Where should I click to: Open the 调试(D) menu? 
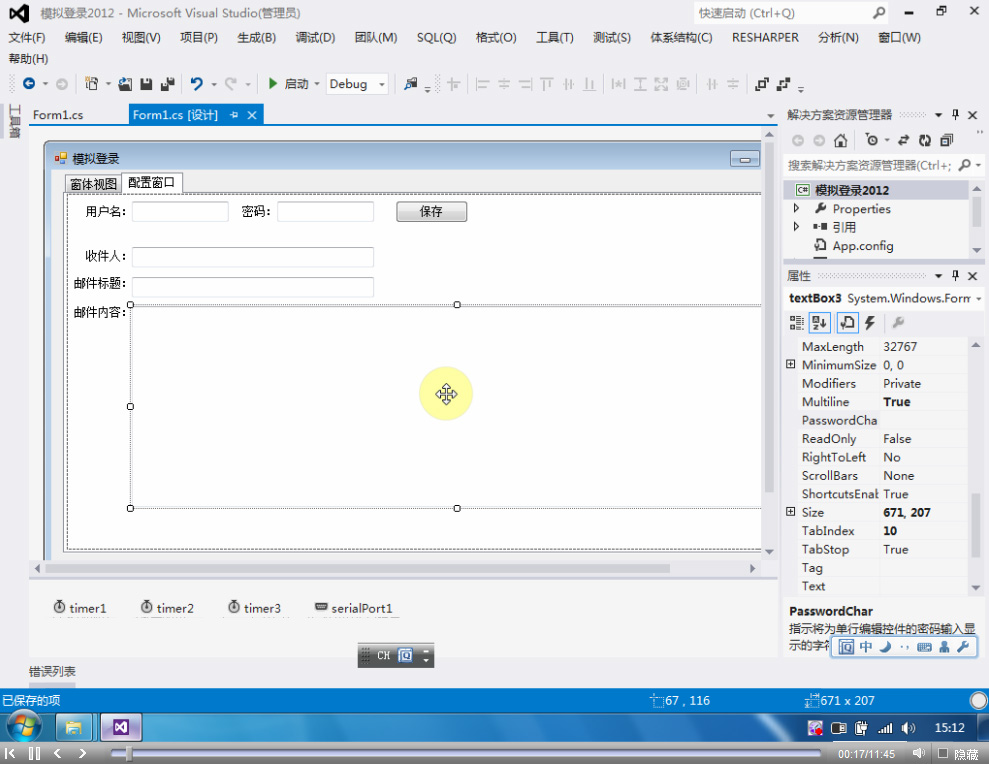click(x=315, y=38)
